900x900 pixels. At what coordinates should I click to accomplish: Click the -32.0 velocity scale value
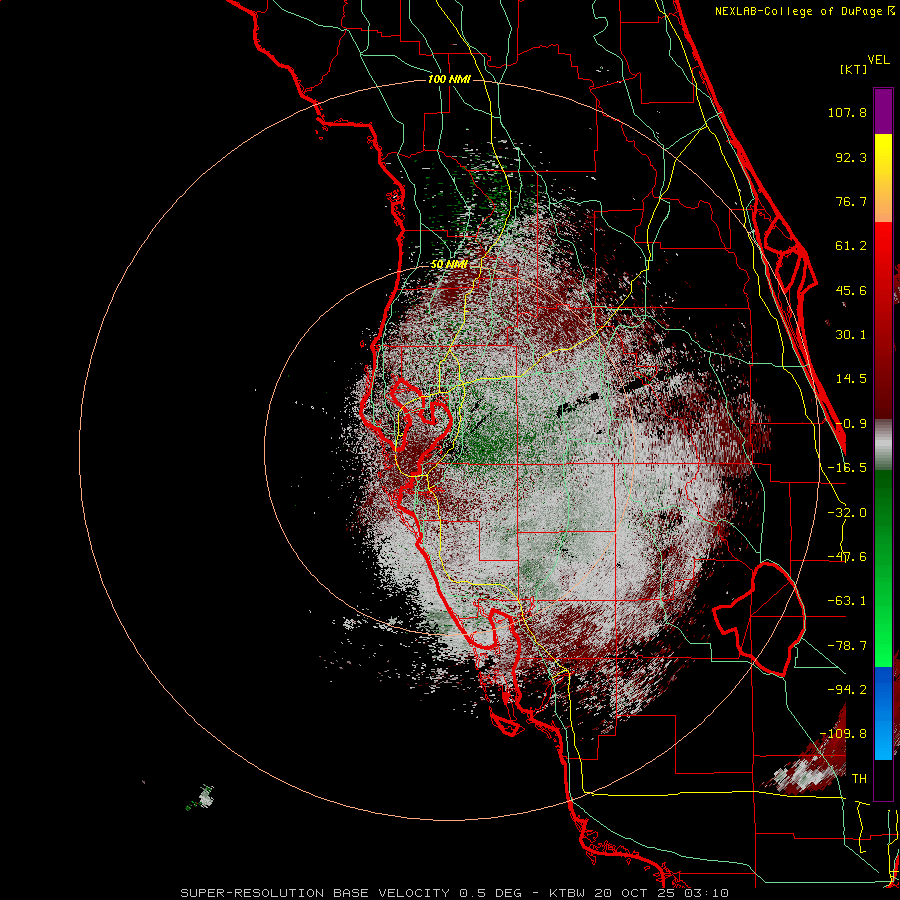point(847,513)
